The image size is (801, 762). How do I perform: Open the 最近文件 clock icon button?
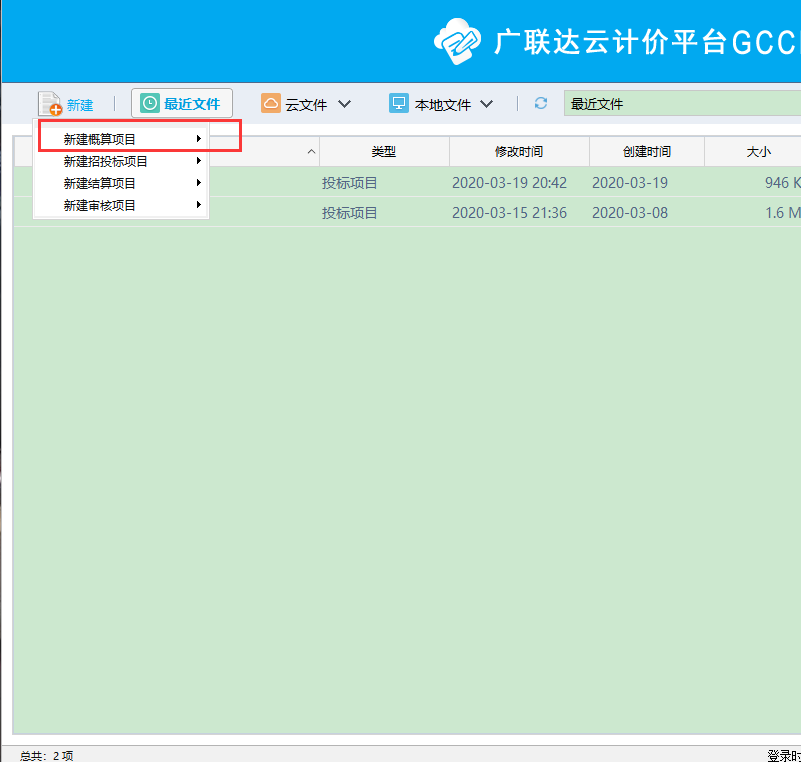(x=150, y=103)
